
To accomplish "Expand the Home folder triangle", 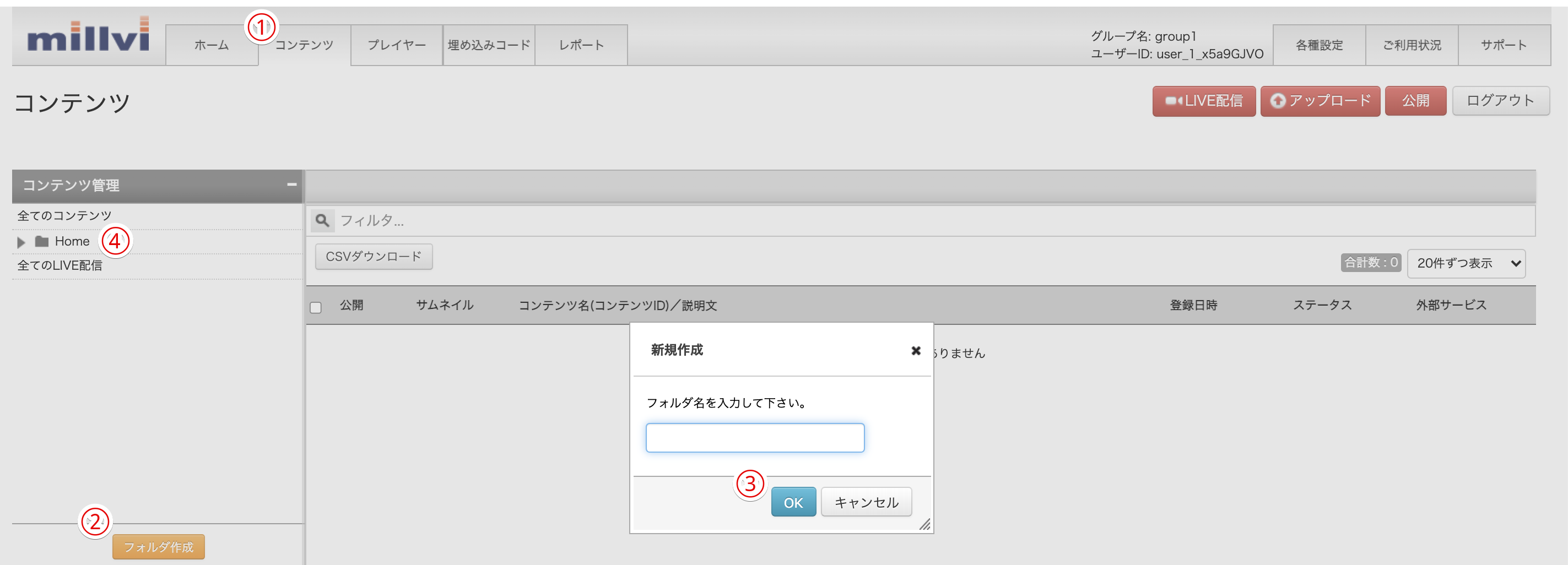I will click(21, 242).
